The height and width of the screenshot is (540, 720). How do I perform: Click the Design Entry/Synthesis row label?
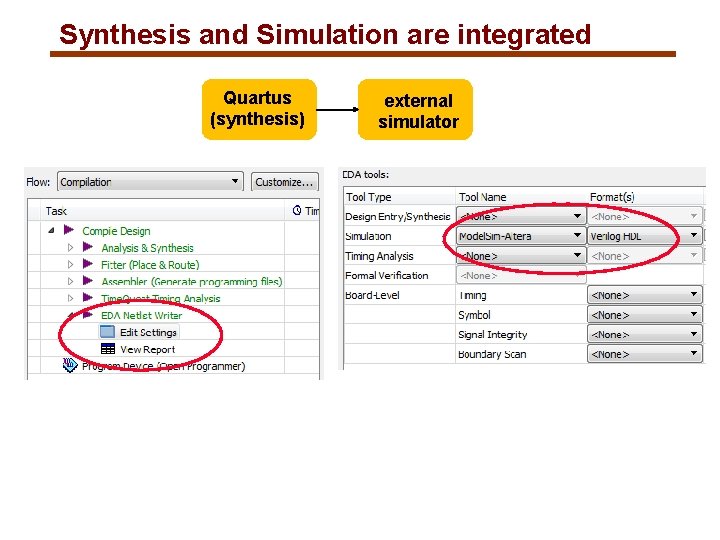coord(398,216)
